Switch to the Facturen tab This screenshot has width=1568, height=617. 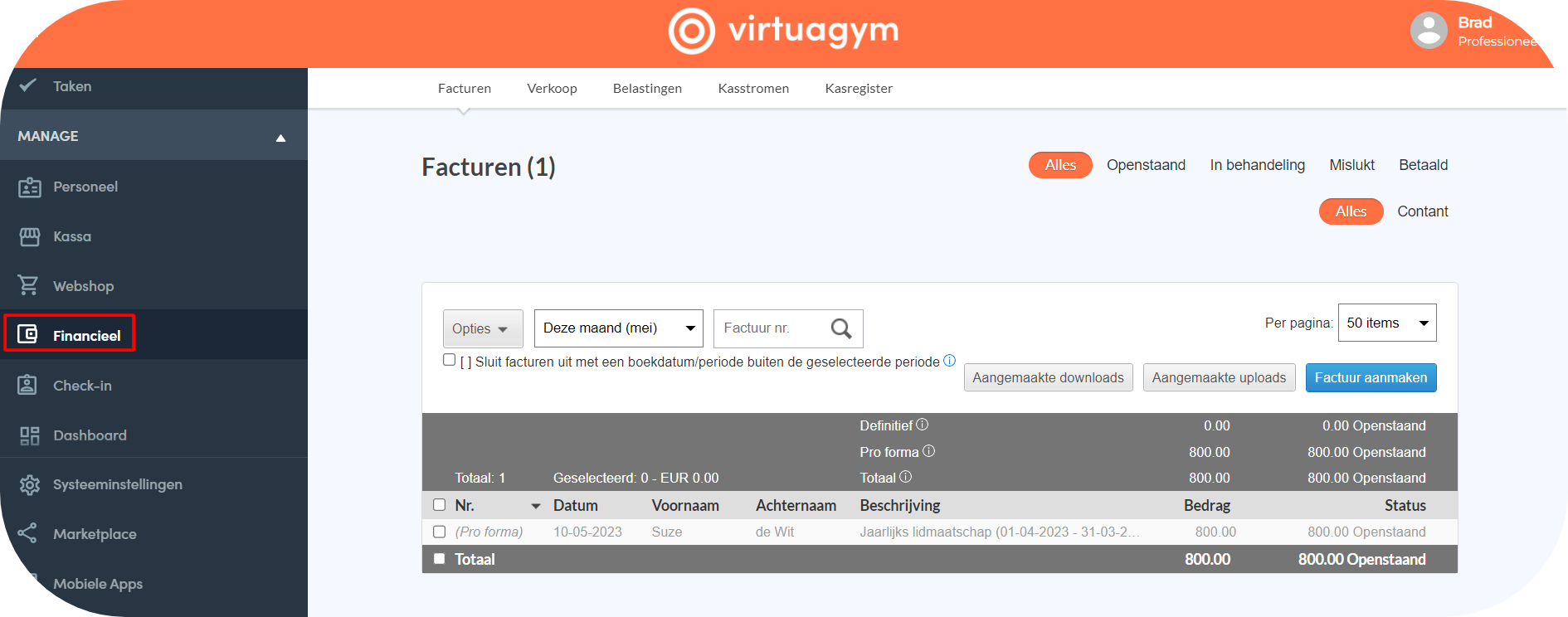465,88
